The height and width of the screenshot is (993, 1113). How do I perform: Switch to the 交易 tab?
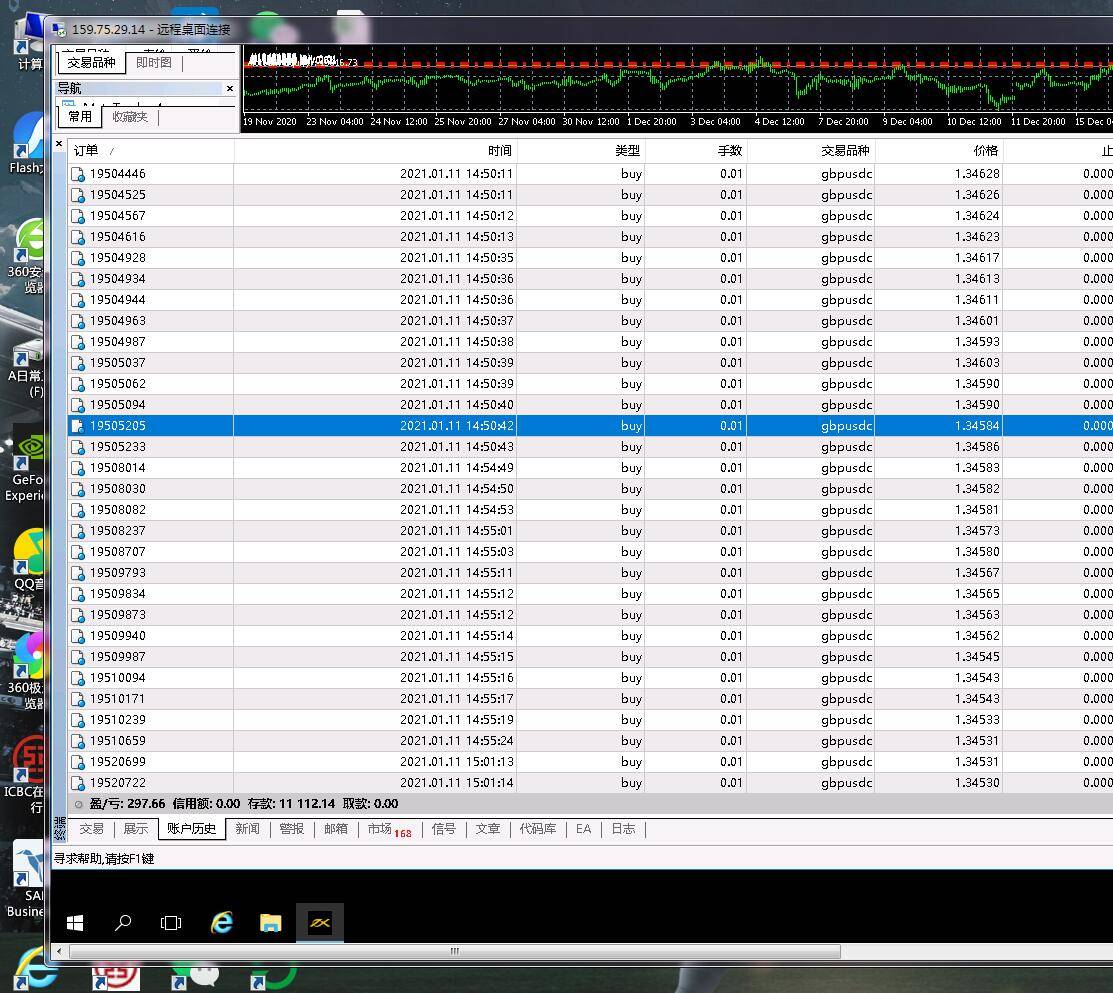(92, 829)
